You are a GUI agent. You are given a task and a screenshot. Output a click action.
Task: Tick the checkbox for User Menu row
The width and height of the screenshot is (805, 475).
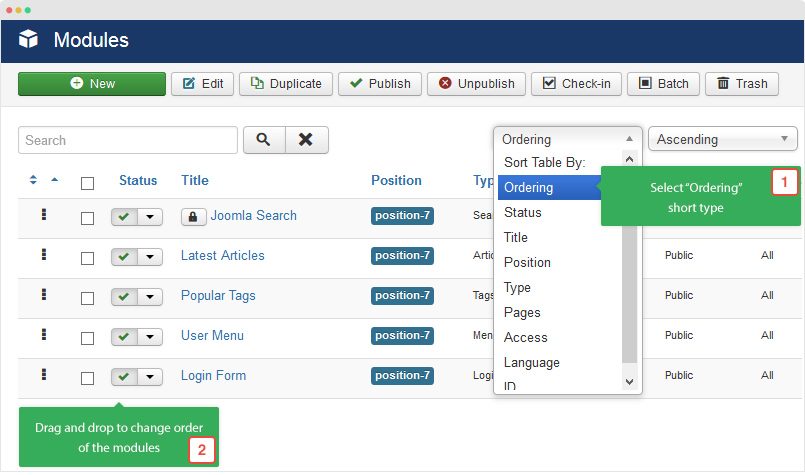[x=88, y=339]
